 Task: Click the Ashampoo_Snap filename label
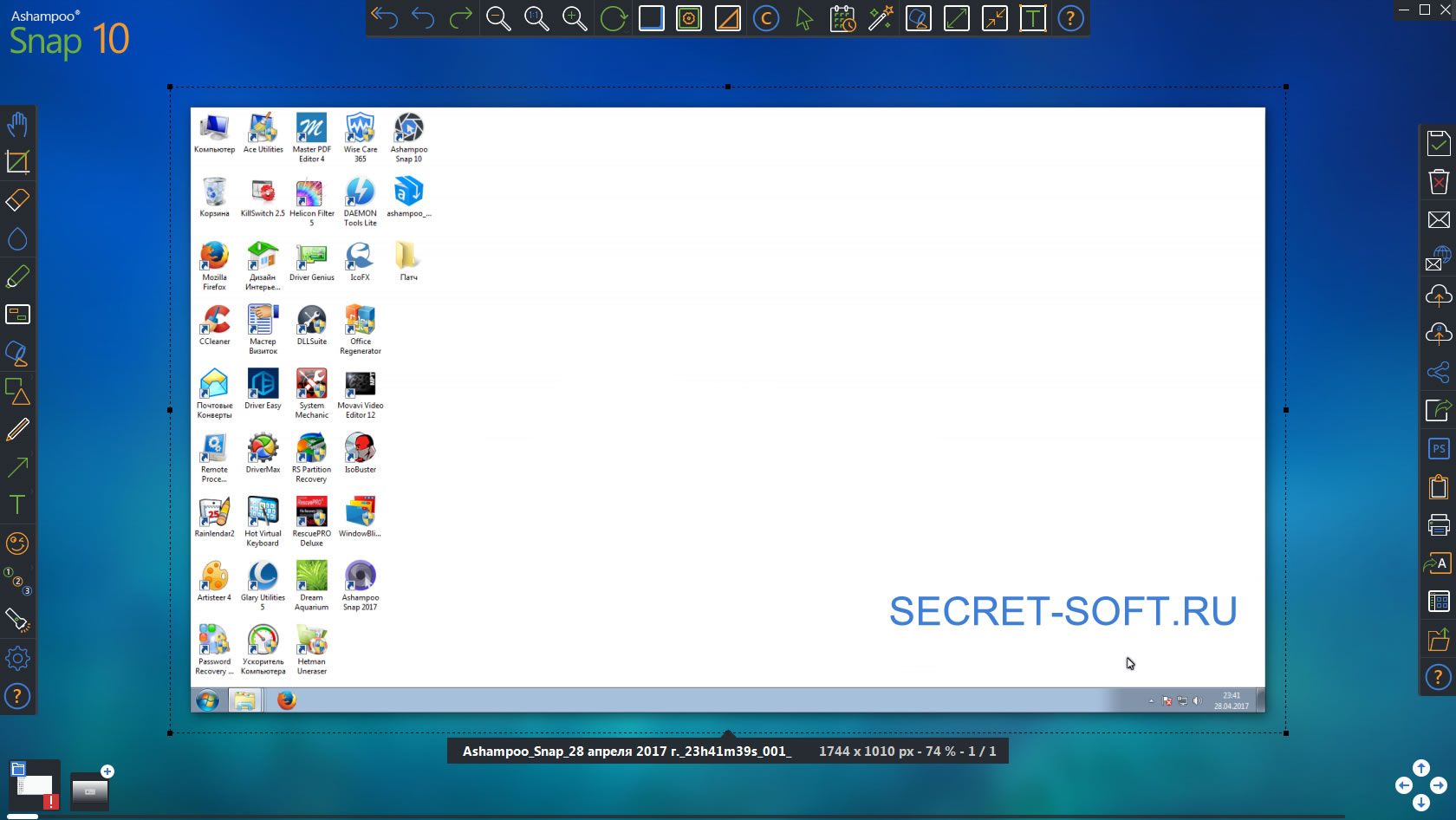[627, 752]
